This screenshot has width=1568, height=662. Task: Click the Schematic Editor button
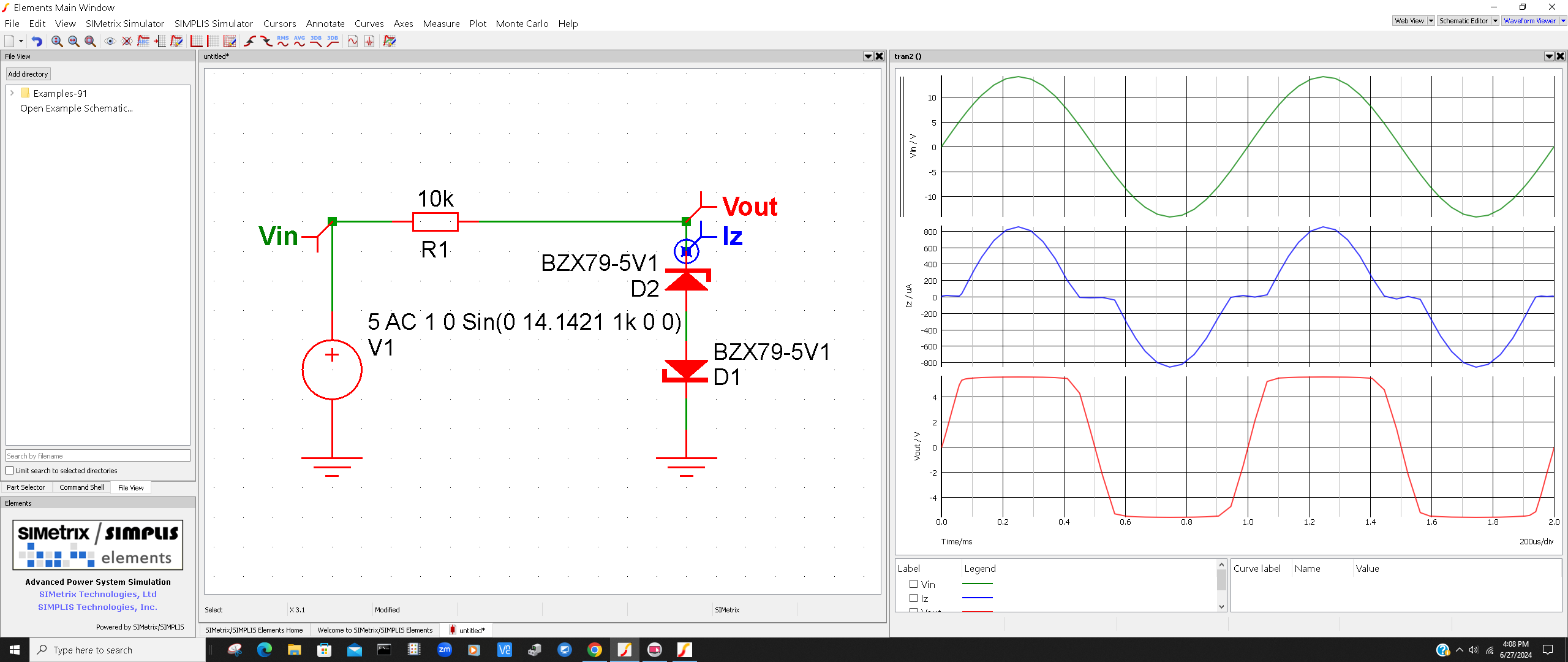[x=1463, y=21]
